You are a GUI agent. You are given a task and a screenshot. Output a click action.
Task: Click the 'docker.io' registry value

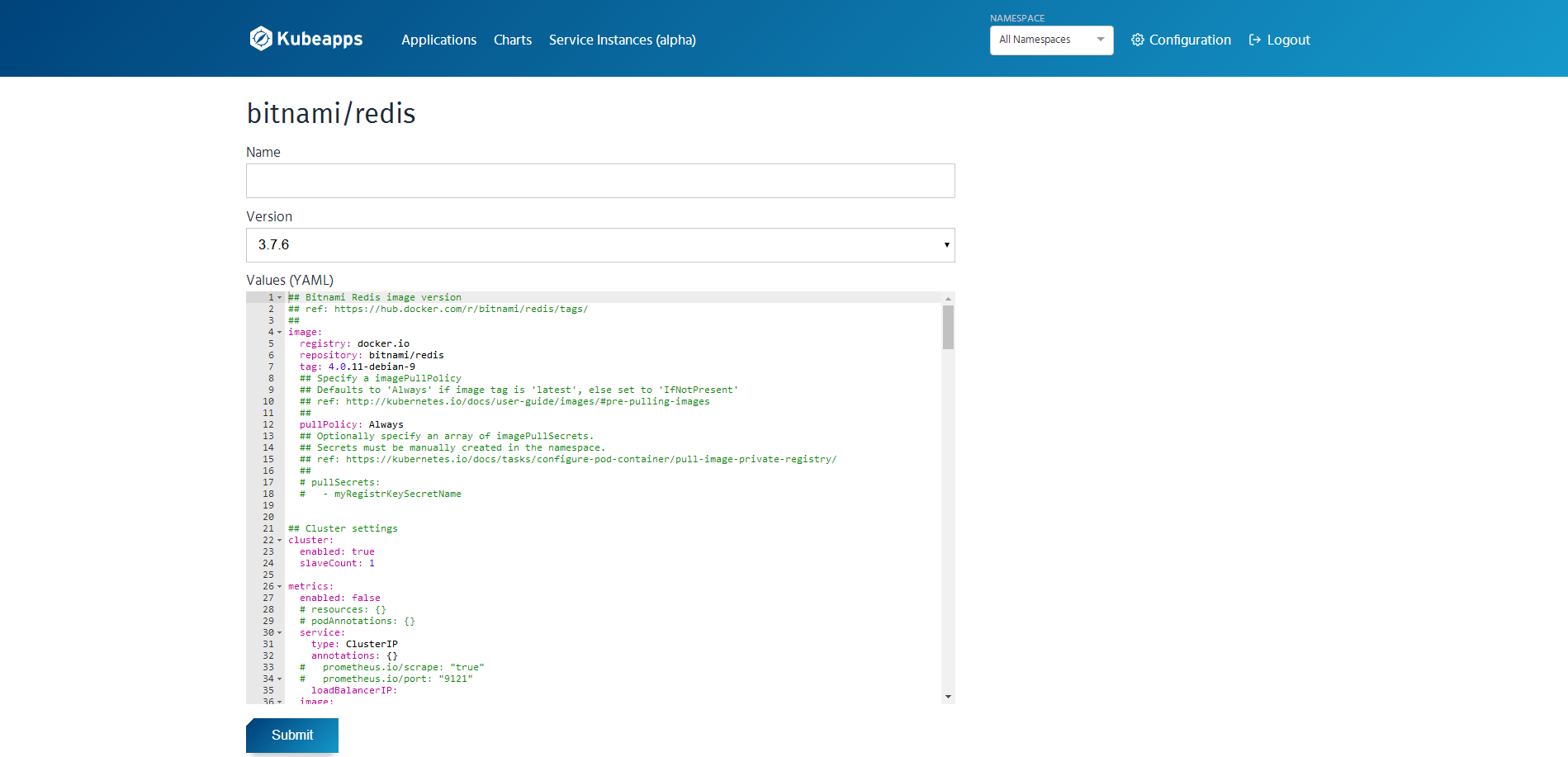383,343
